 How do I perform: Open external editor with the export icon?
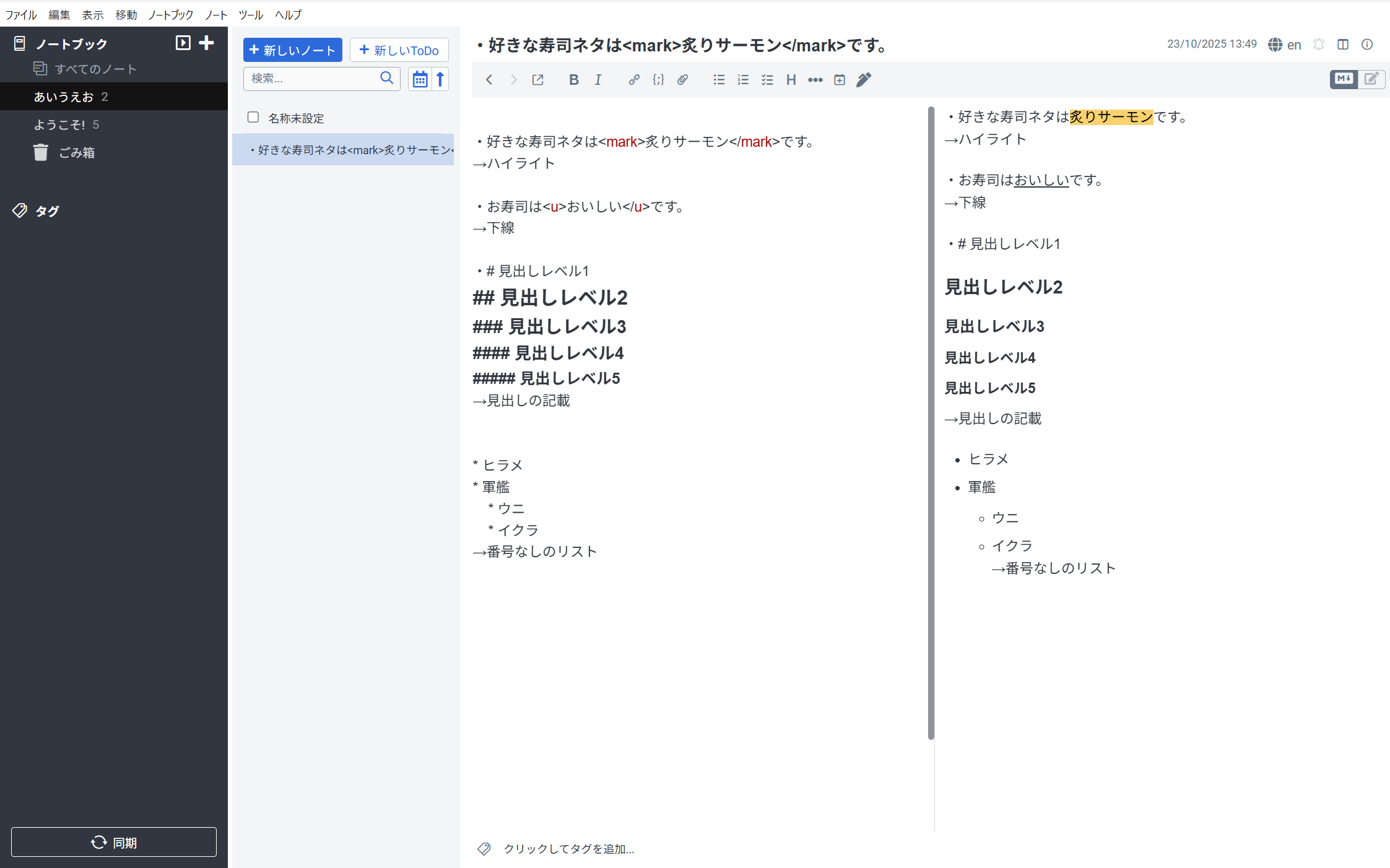(537, 79)
